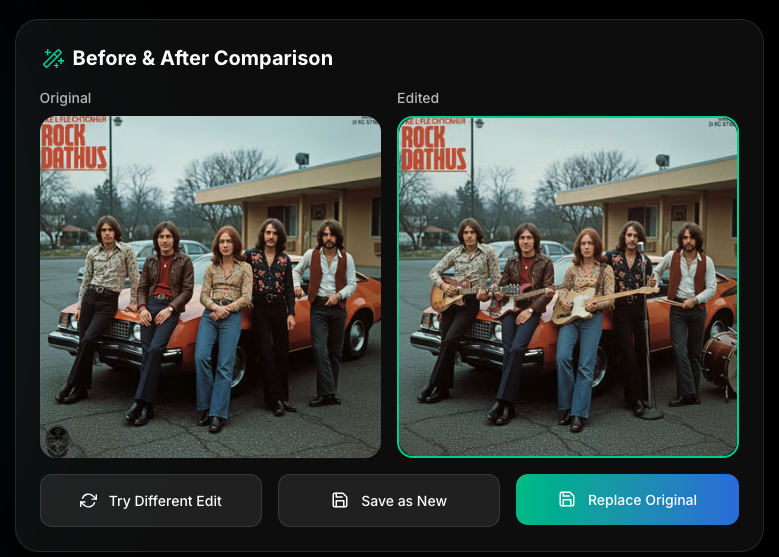Click the ROCK DATHUS title in the original image
The image size is (779, 557).
(74, 148)
